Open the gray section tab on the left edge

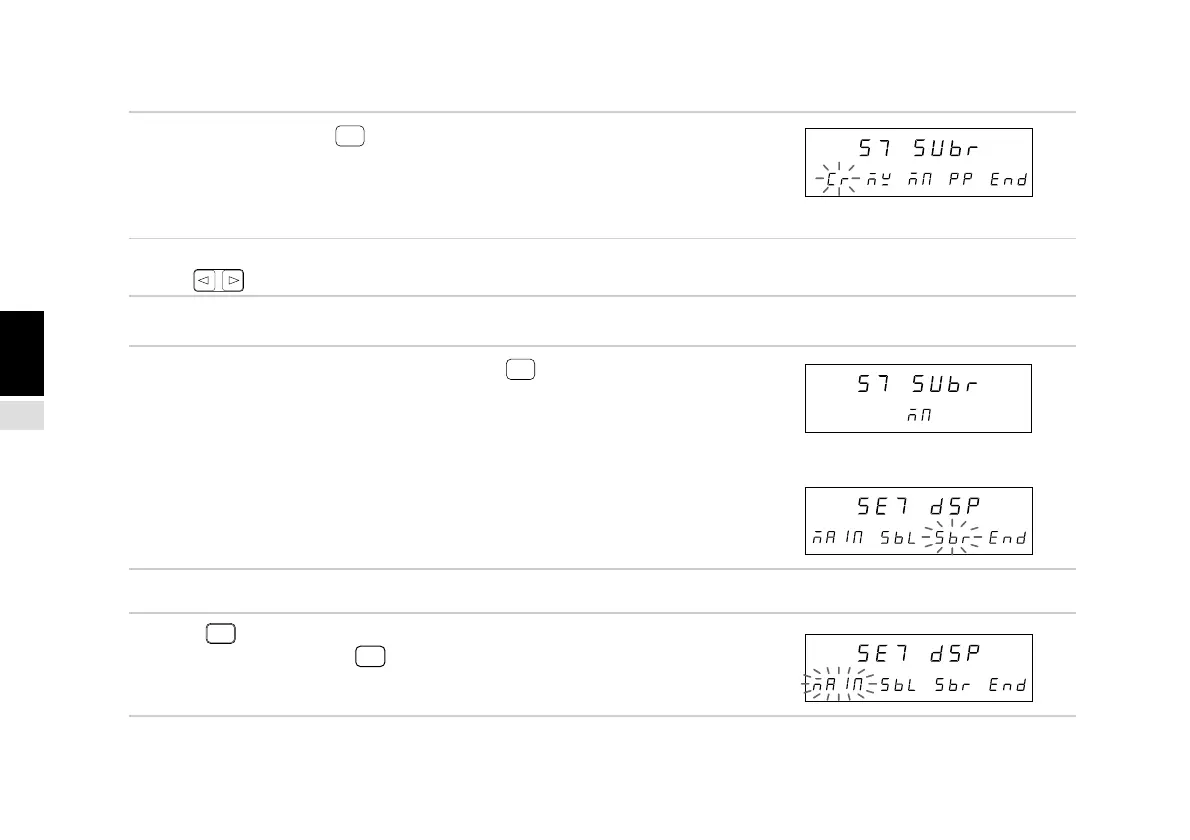(x=22, y=415)
